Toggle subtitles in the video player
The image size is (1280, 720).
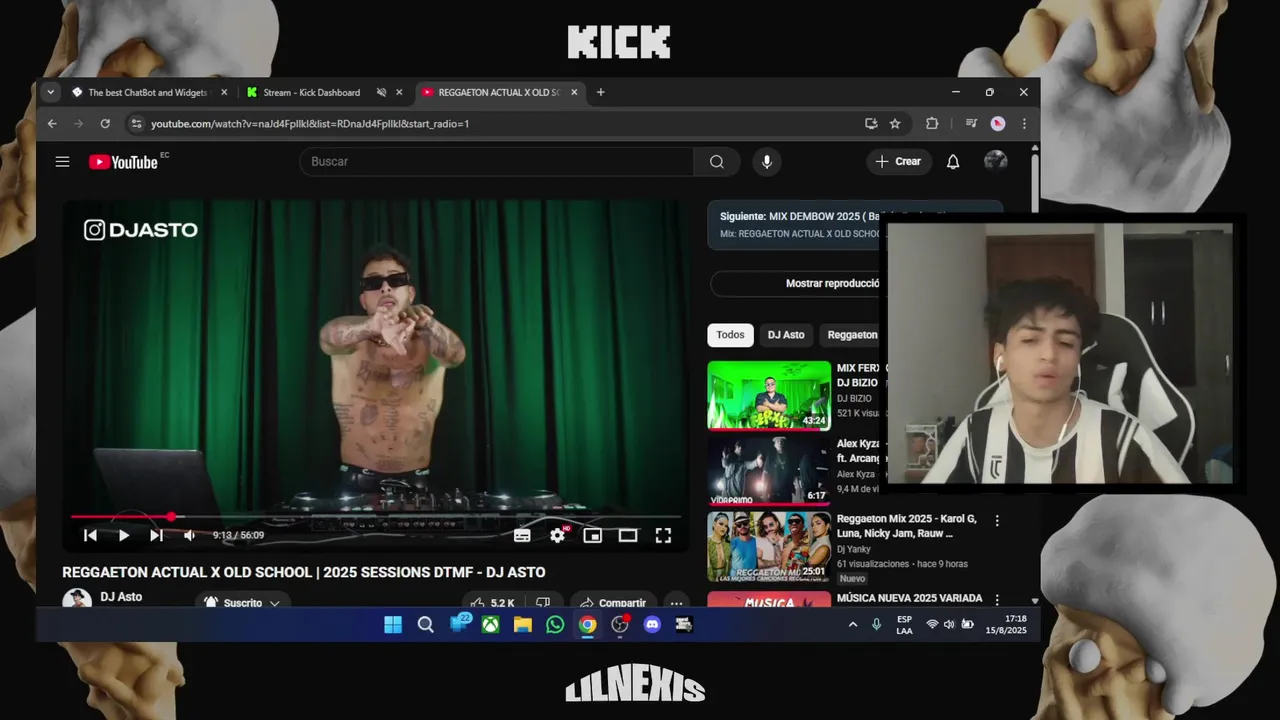pos(522,535)
